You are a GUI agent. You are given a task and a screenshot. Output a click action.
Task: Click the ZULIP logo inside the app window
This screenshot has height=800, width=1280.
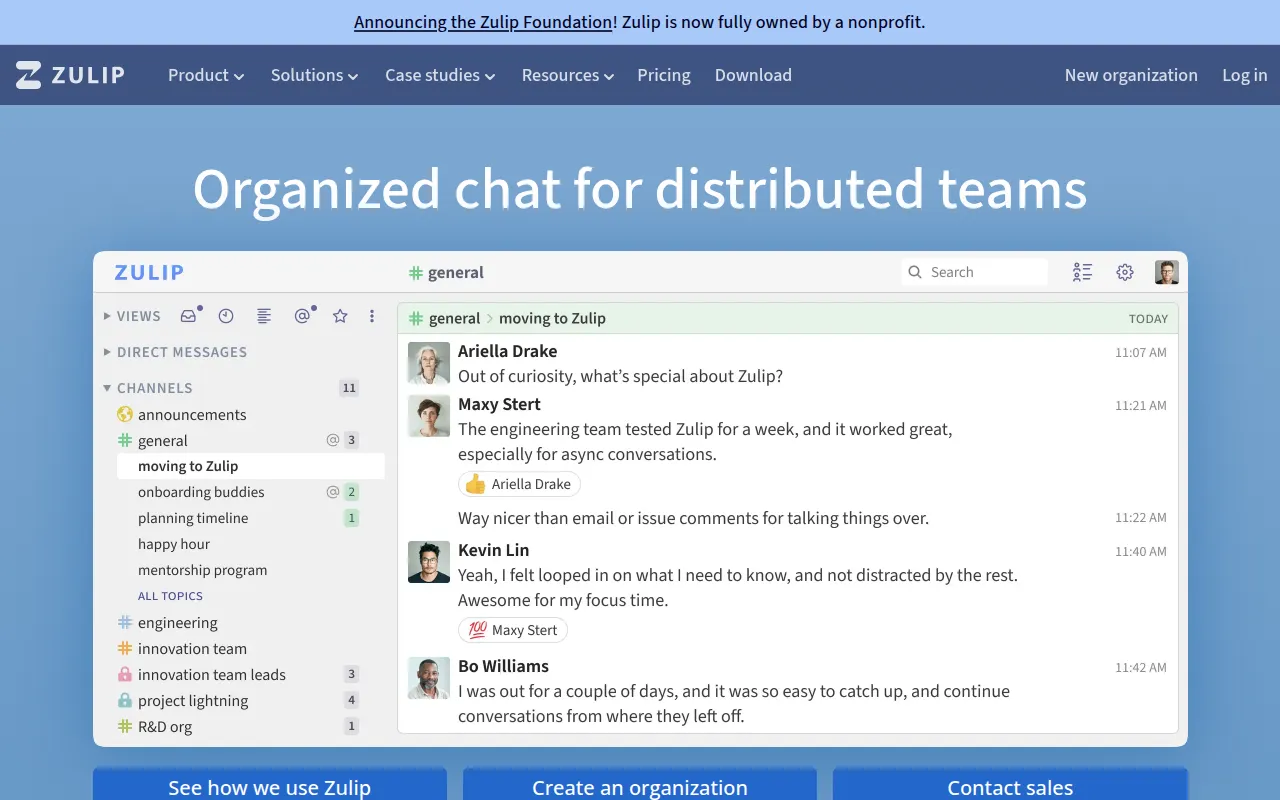tap(149, 272)
